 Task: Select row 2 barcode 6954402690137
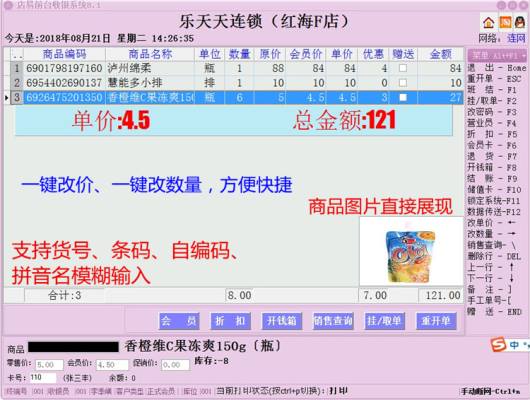pyautogui.click(x=64, y=83)
